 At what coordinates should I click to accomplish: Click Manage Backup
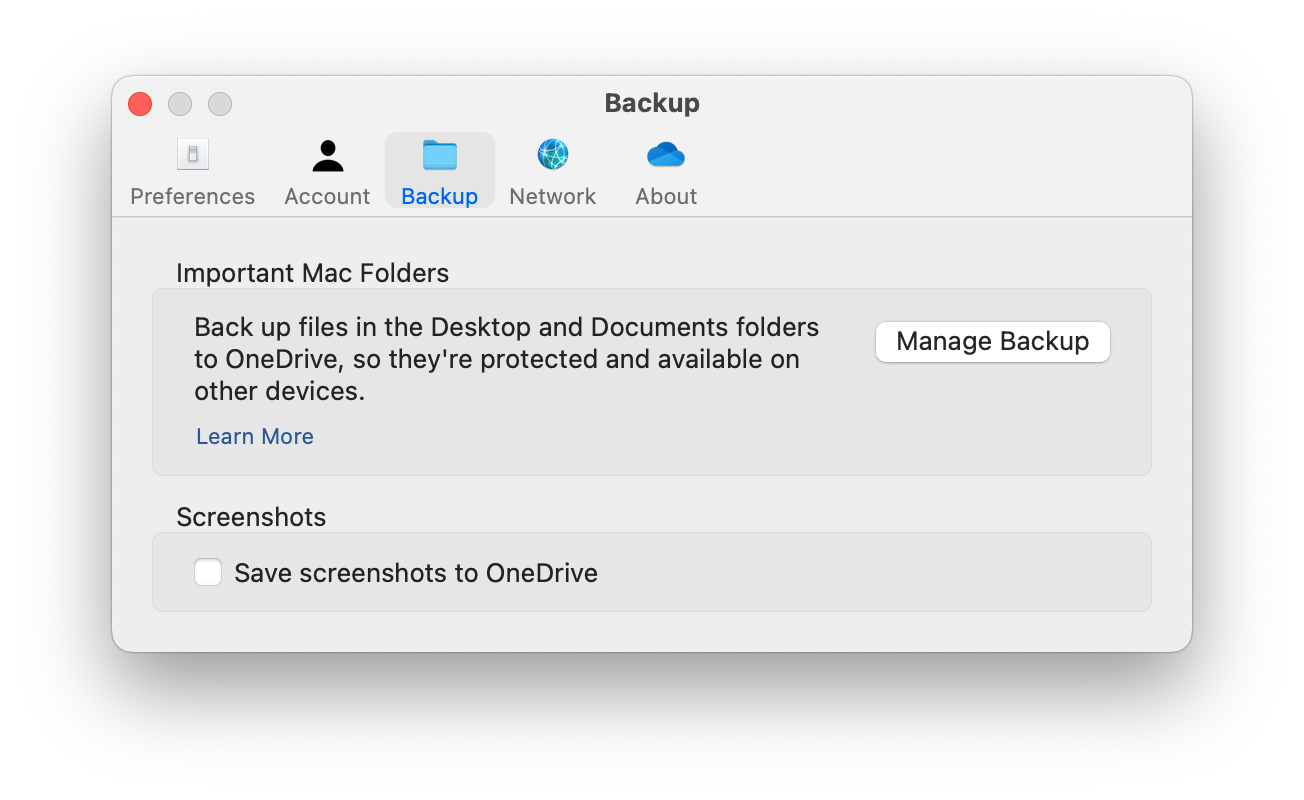click(992, 341)
